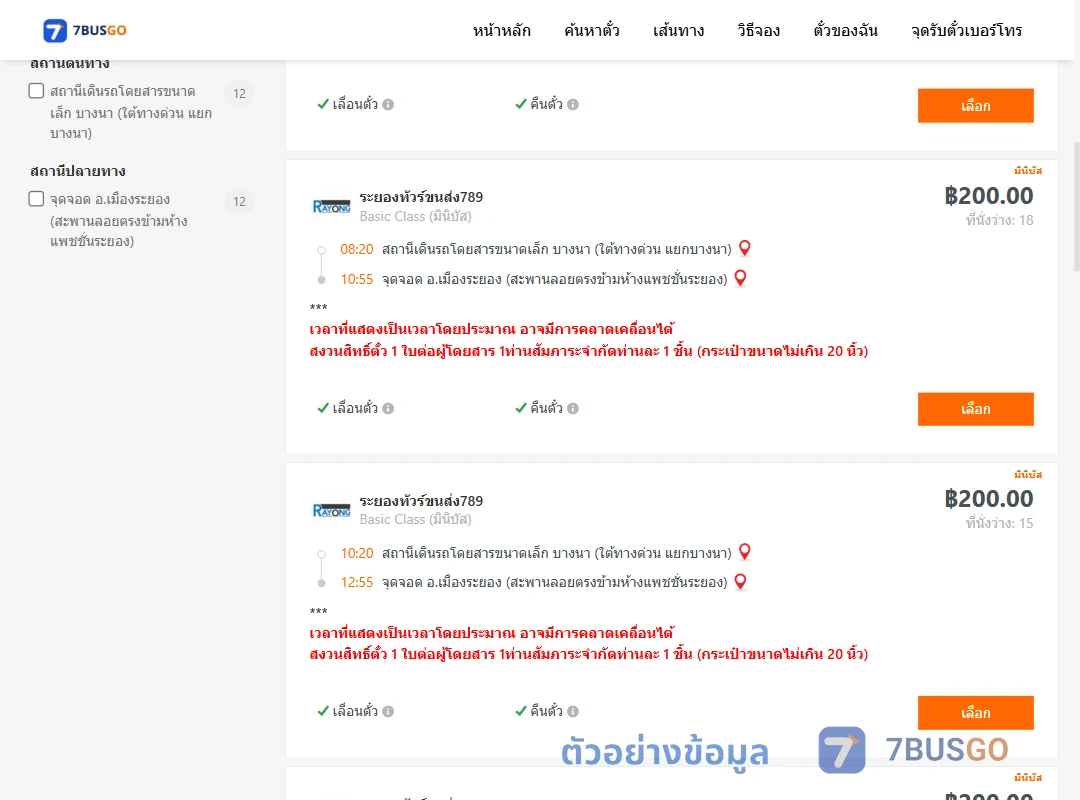This screenshot has height=800, width=1080.
Task: Click price ฿200.00 of 10:20 trip
Action: 988,499
